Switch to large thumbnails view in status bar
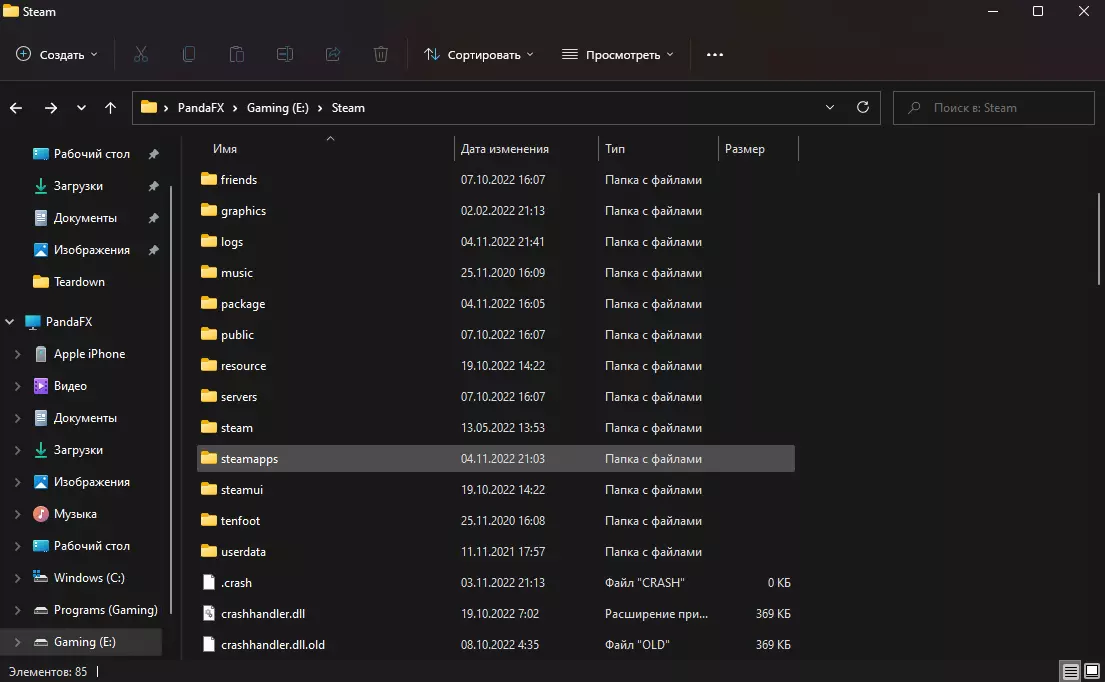Image resolution: width=1105 pixels, height=682 pixels. pos(1090,671)
